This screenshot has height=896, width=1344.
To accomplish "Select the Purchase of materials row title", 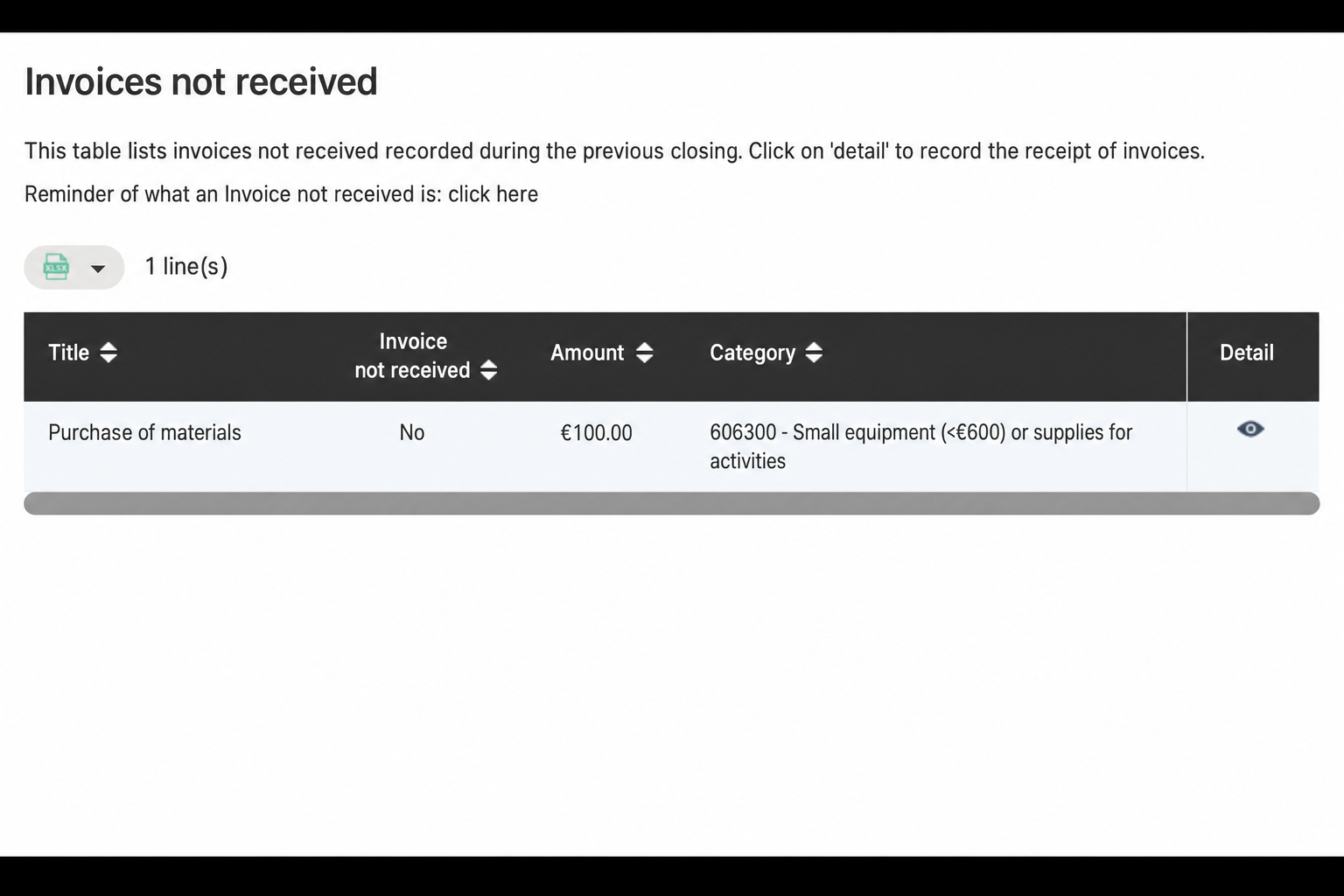I will point(144,432).
